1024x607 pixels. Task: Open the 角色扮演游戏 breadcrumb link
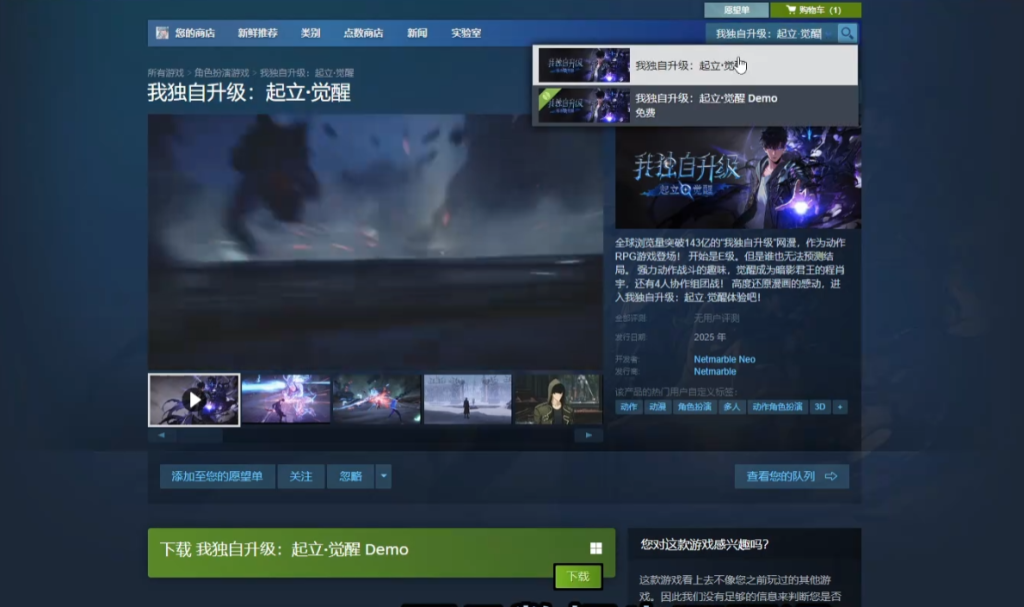[x=221, y=73]
